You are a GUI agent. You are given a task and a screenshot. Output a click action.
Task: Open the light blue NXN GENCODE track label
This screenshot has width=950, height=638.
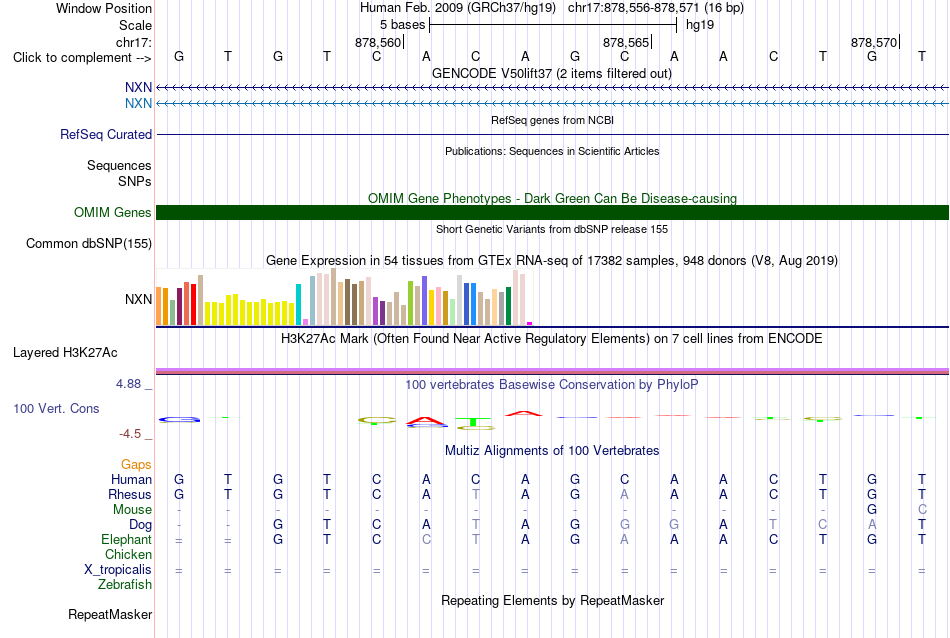(138, 104)
